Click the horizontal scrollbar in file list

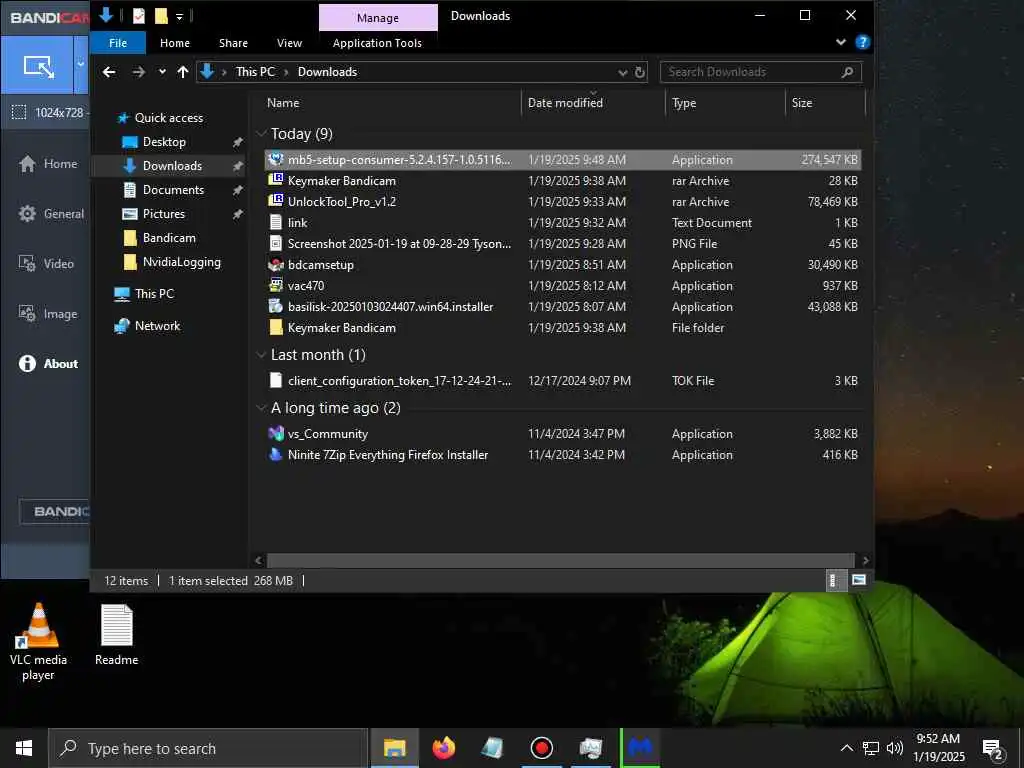coord(560,560)
